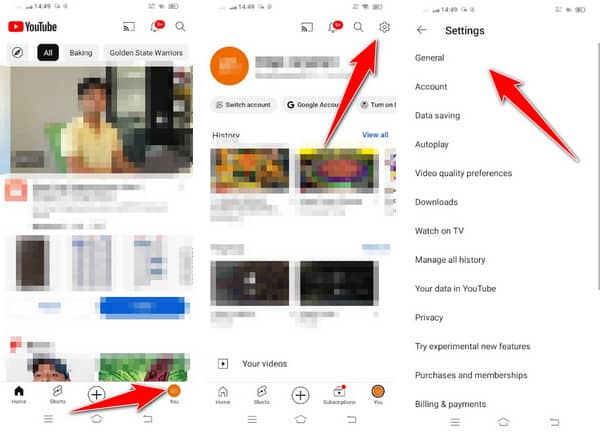Tap View all next to History
The height and width of the screenshot is (432, 600).
[x=375, y=135]
